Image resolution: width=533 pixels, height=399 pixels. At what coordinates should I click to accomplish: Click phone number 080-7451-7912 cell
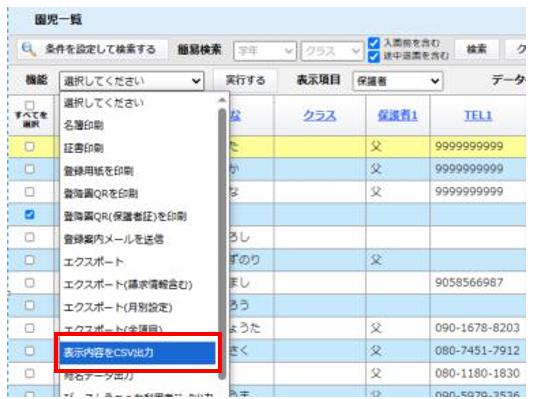click(x=477, y=351)
